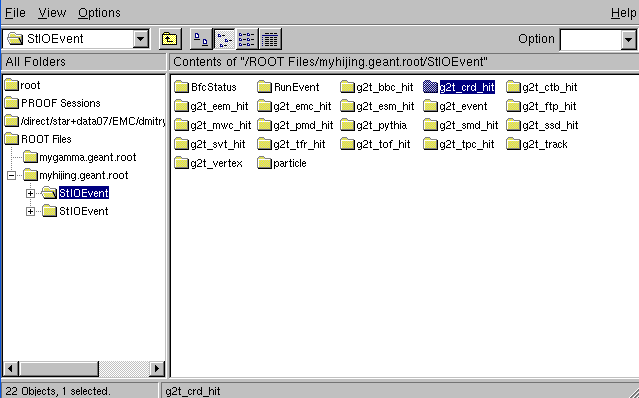Select the highlighted g2t_crd_hit folder
The image size is (639, 398).
point(459,87)
